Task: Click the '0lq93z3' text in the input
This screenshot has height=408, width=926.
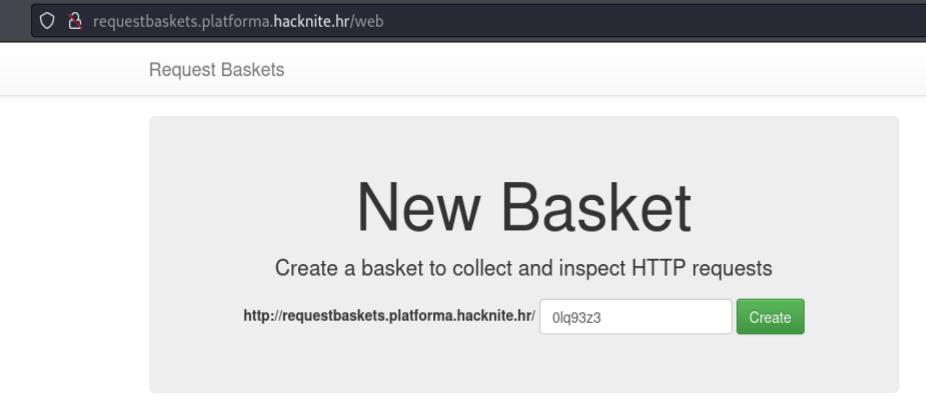Action: click(x=575, y=318)
